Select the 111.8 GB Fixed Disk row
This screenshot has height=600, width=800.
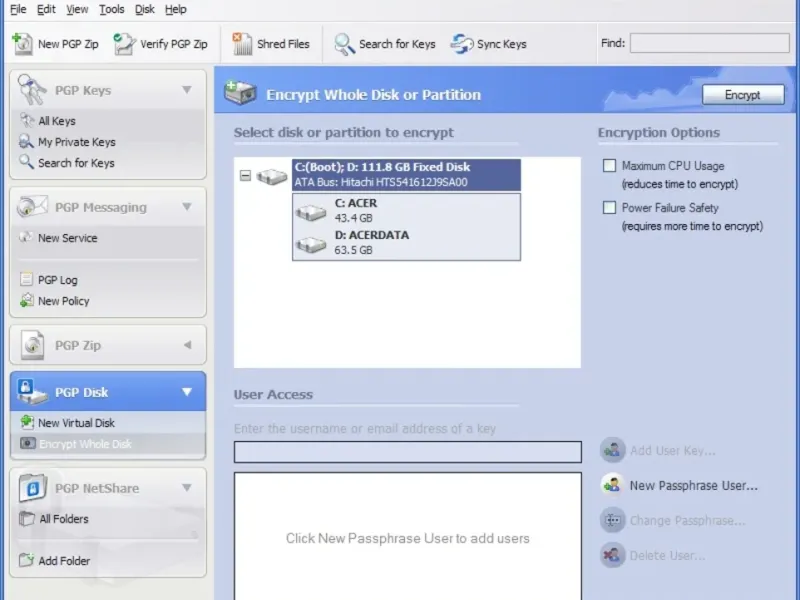[x=407, y=174]
